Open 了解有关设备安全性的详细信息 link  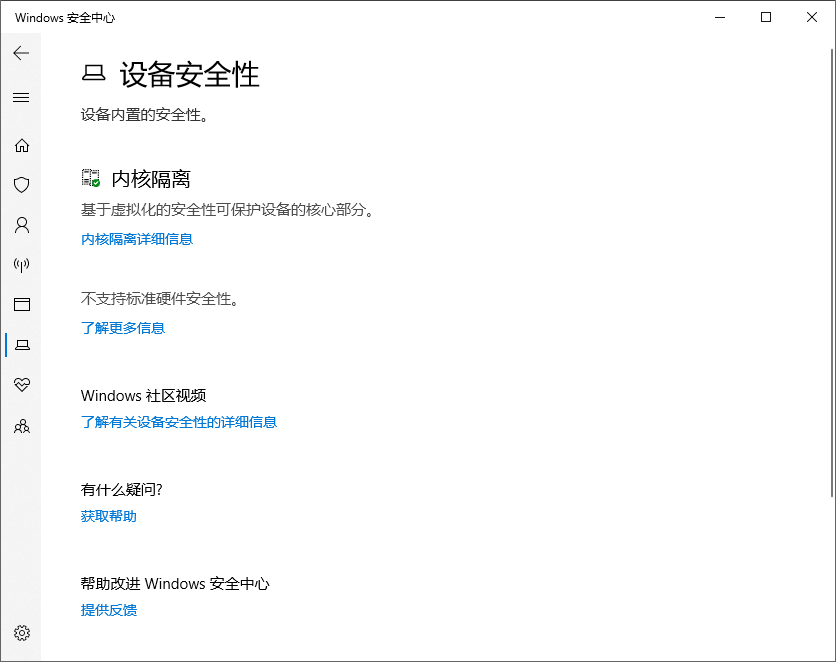[179, 423]
